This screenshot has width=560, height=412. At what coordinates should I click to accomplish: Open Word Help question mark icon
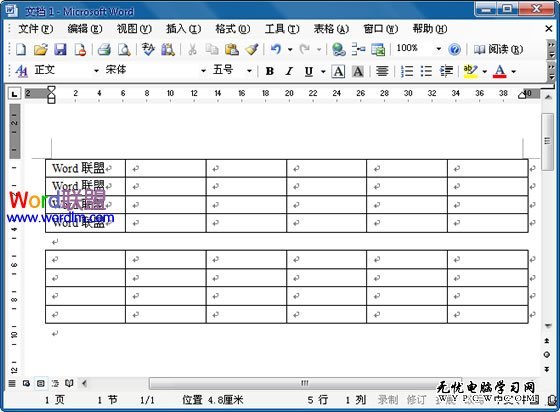454,49
